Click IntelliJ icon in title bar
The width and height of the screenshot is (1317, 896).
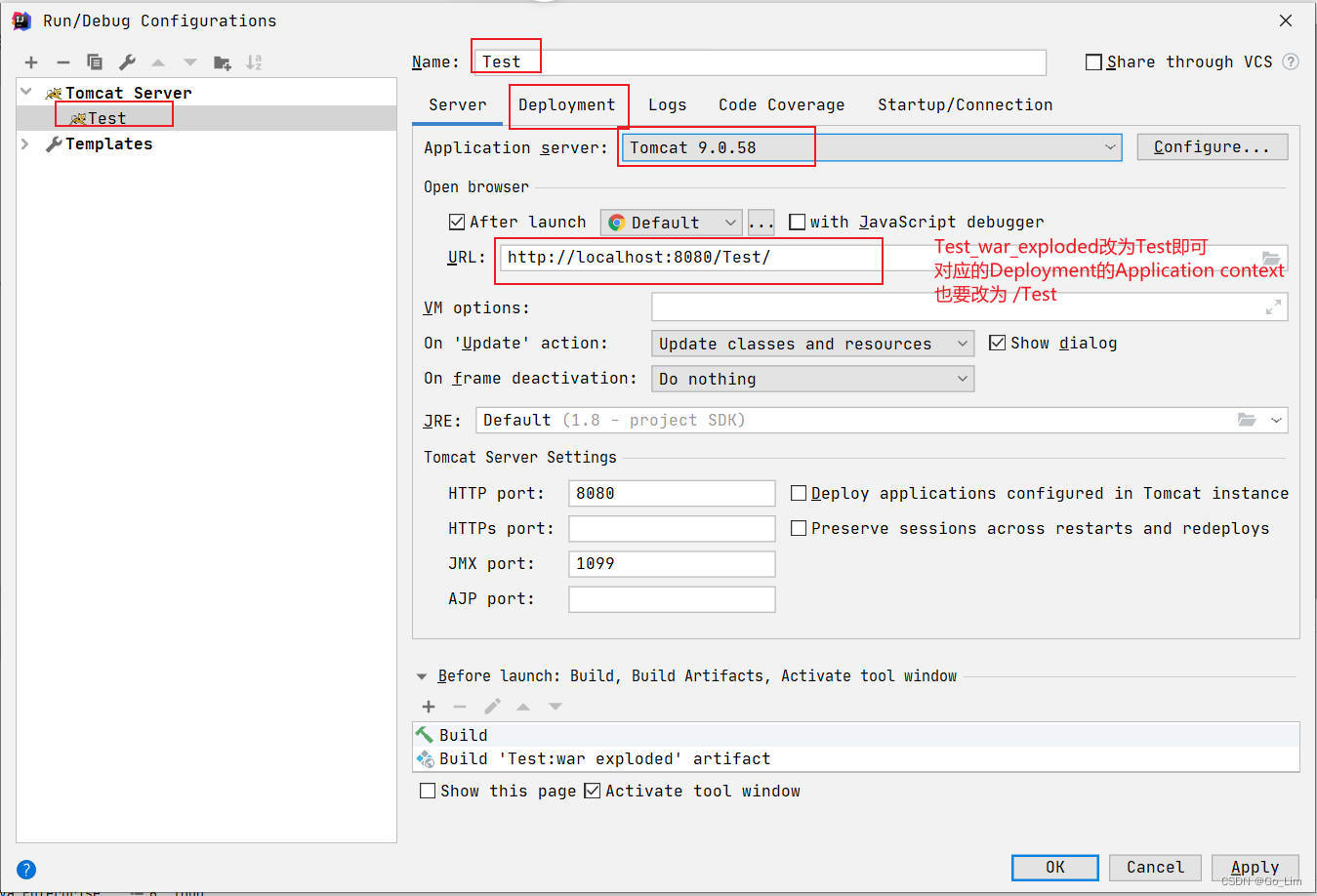click(21, 20)
